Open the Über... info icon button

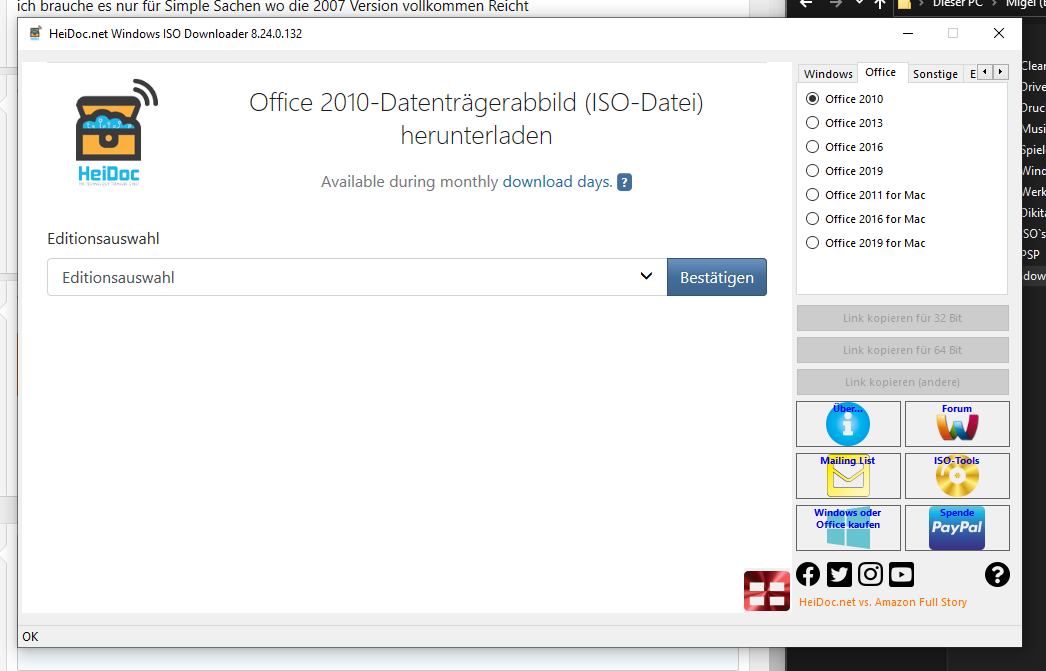point(848,424)
